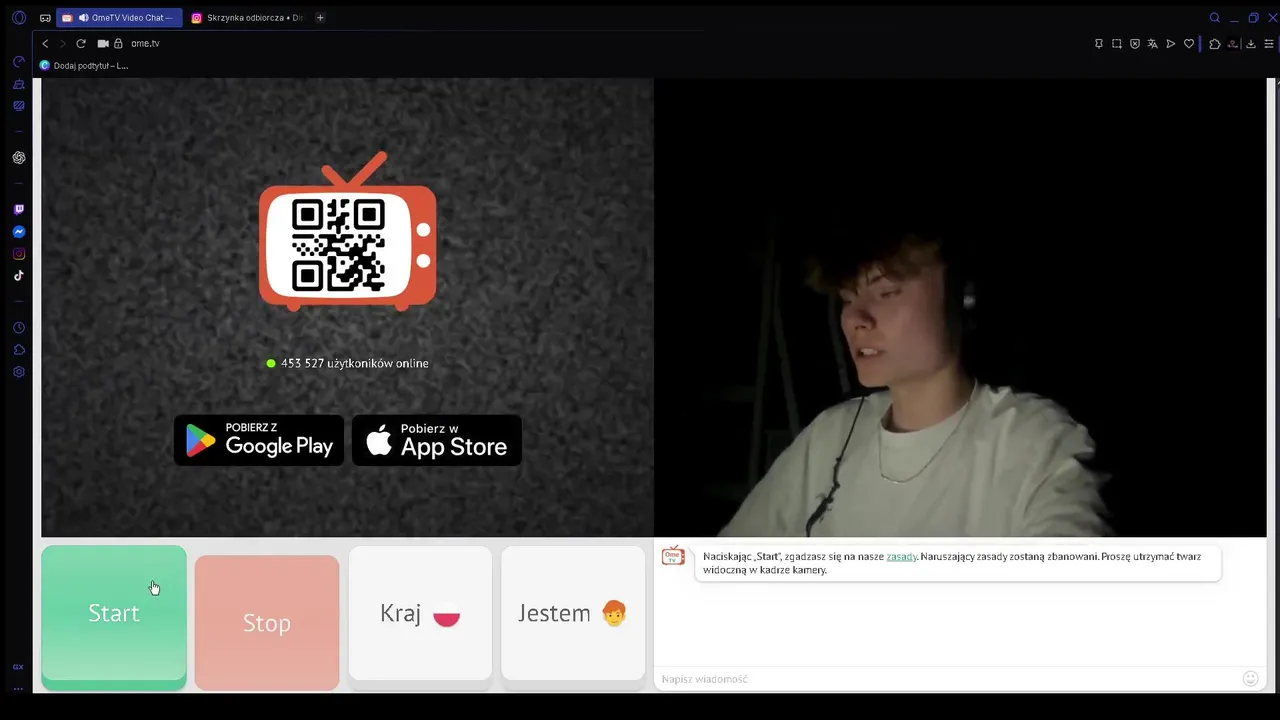Open the 'Dodaj podtytuł' bookmark
Viewport: 1280px width, 720px height.
84,66
